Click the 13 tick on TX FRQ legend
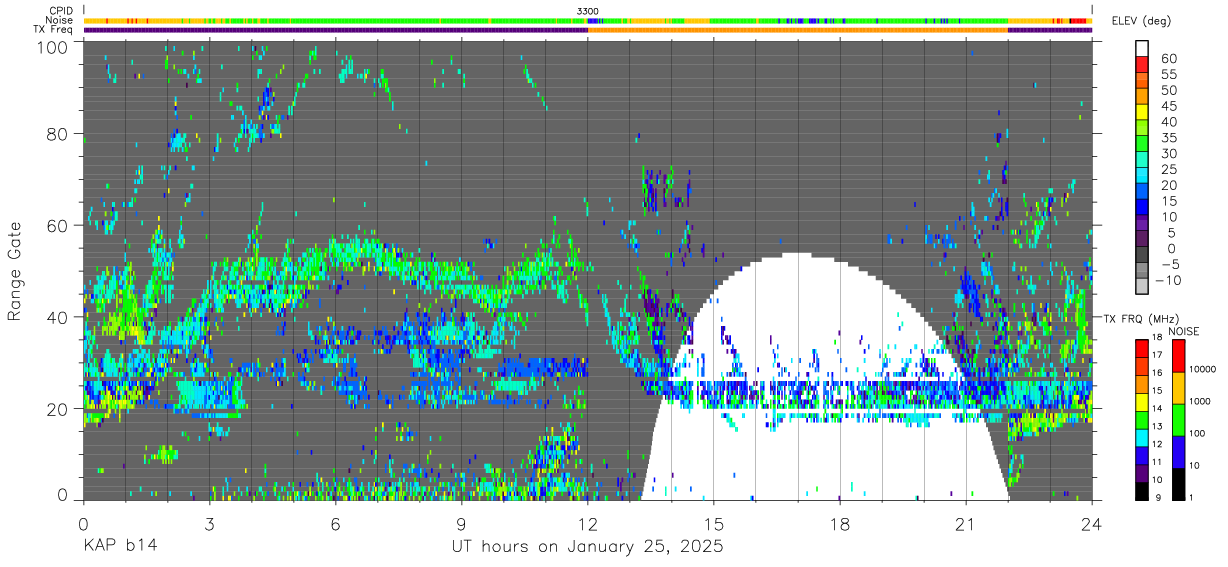Viewport: 1228px width, 567px height. [x=1157, y=427]
